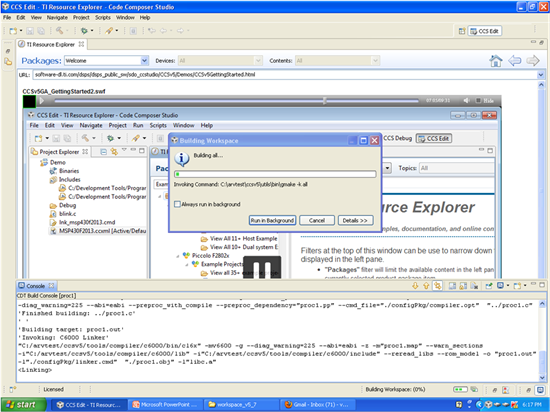
Task: Click the Last Edit Location arrow icon
Action: click(x=152, y=31)
